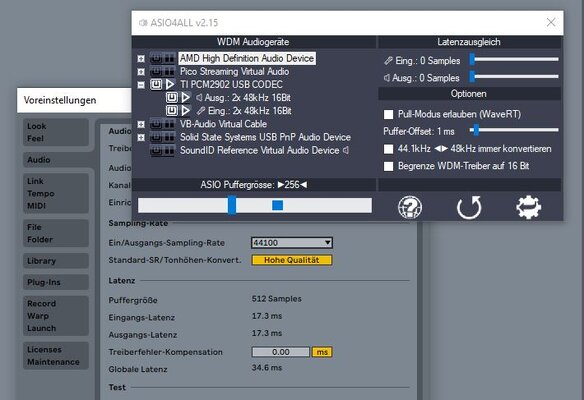Enable Pull-Modus erlauben (WaveRT) checkbox
The image size is (584, 400).
(388, 114)
